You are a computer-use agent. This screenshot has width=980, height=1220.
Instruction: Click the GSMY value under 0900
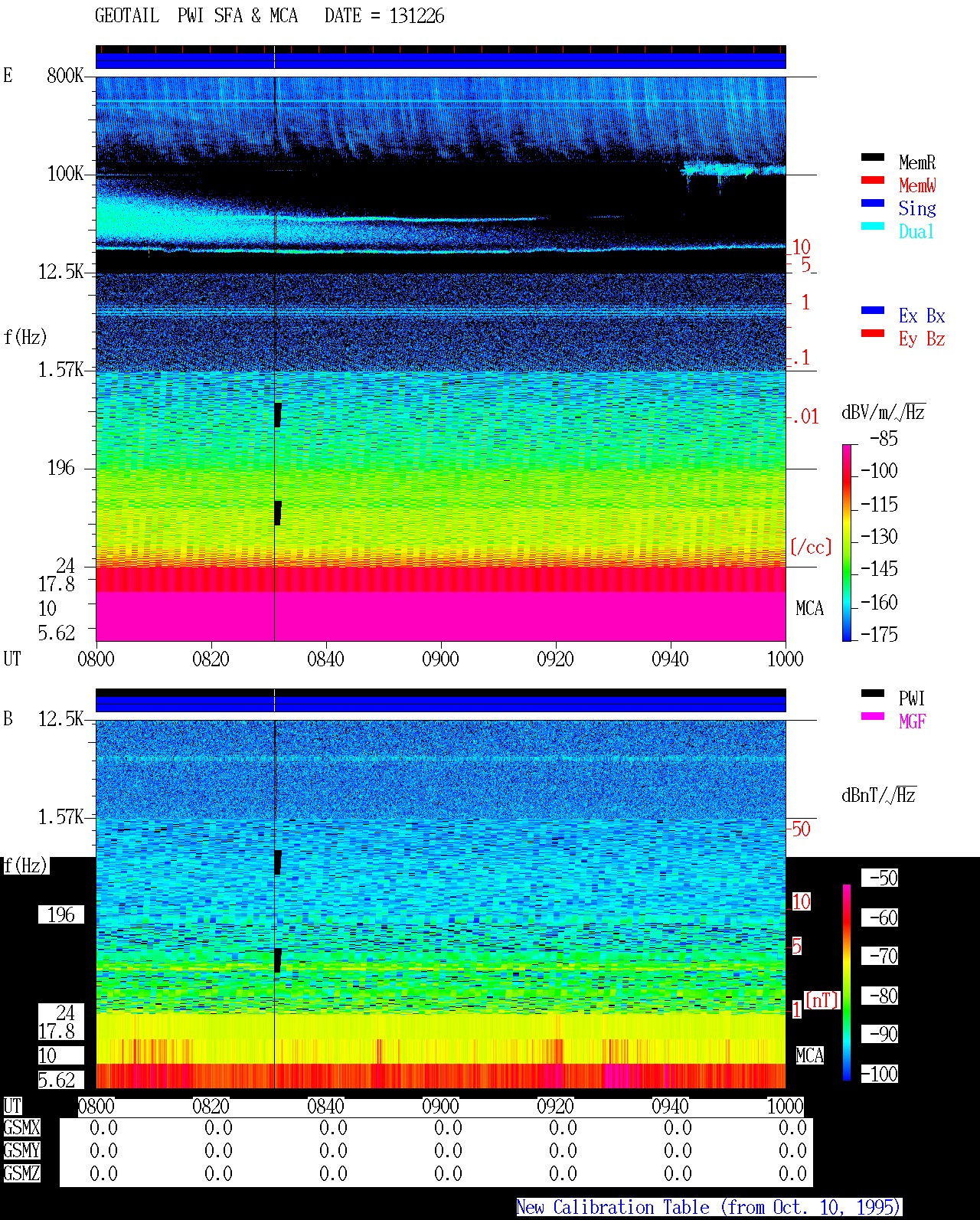(x=448, y=1150)
